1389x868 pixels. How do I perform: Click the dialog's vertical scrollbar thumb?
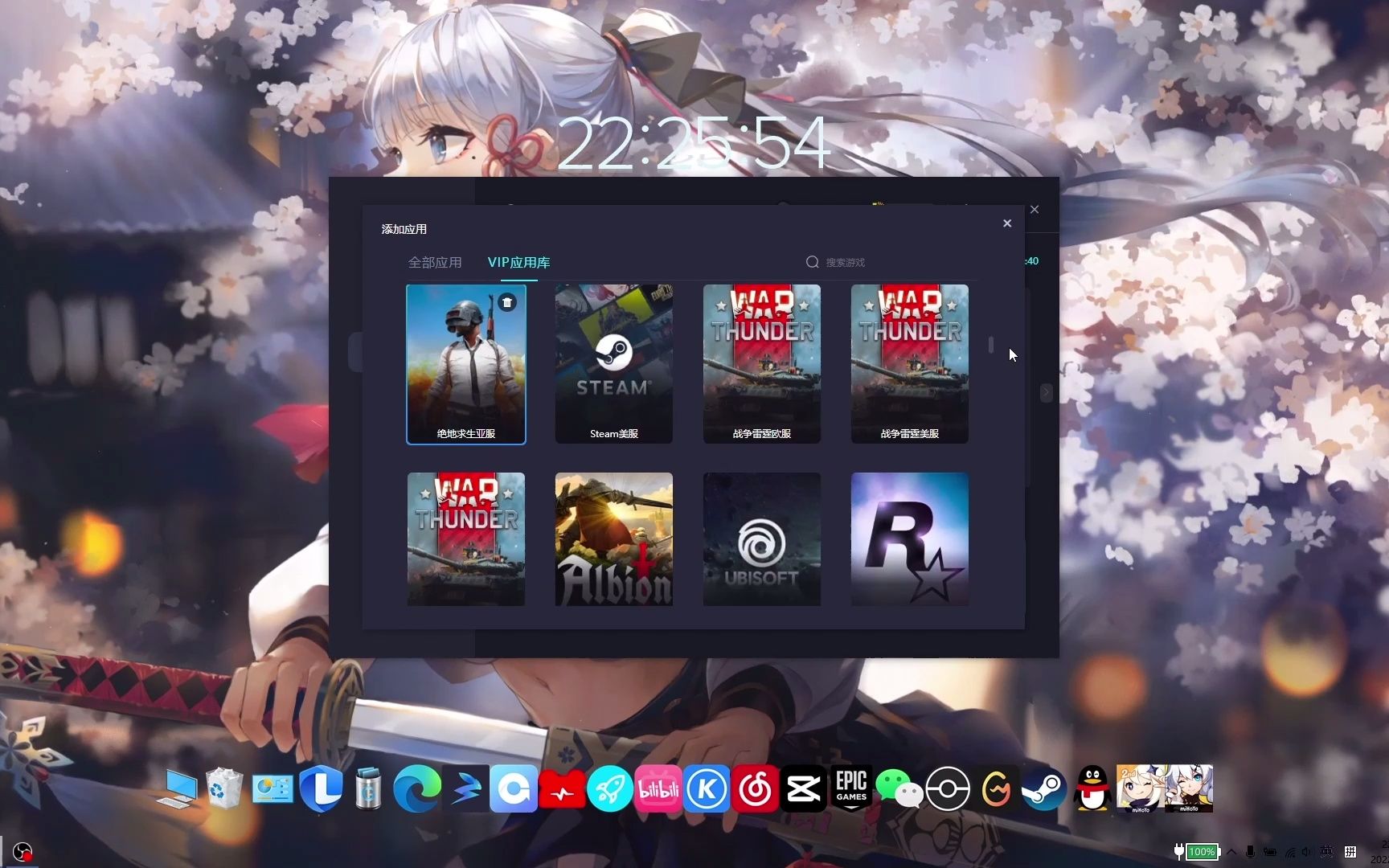991,345
